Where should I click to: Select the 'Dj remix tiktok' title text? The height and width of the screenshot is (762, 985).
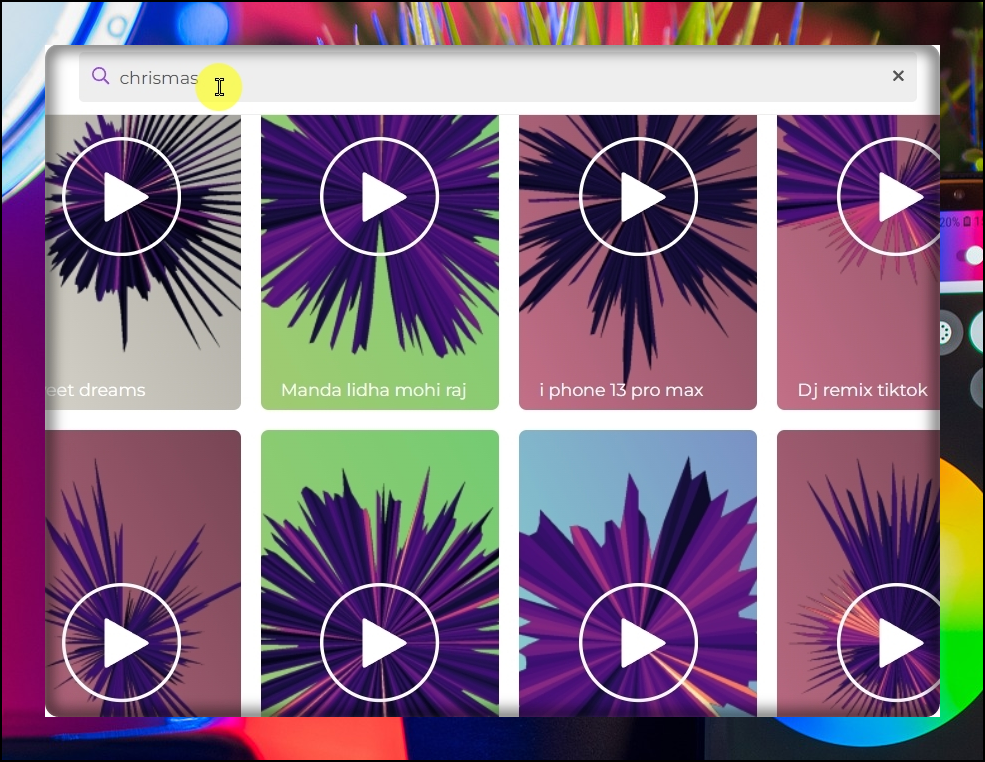point(863,390)
